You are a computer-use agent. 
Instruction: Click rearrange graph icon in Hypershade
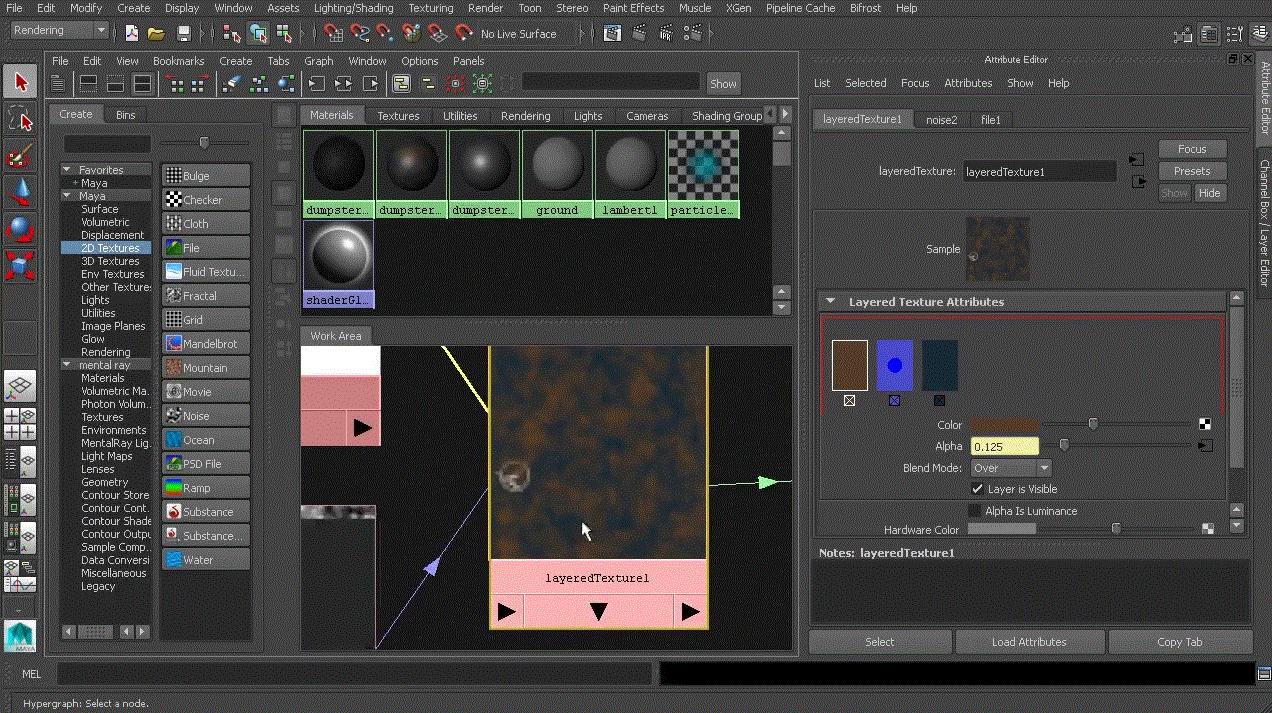[x=258, y=83]
